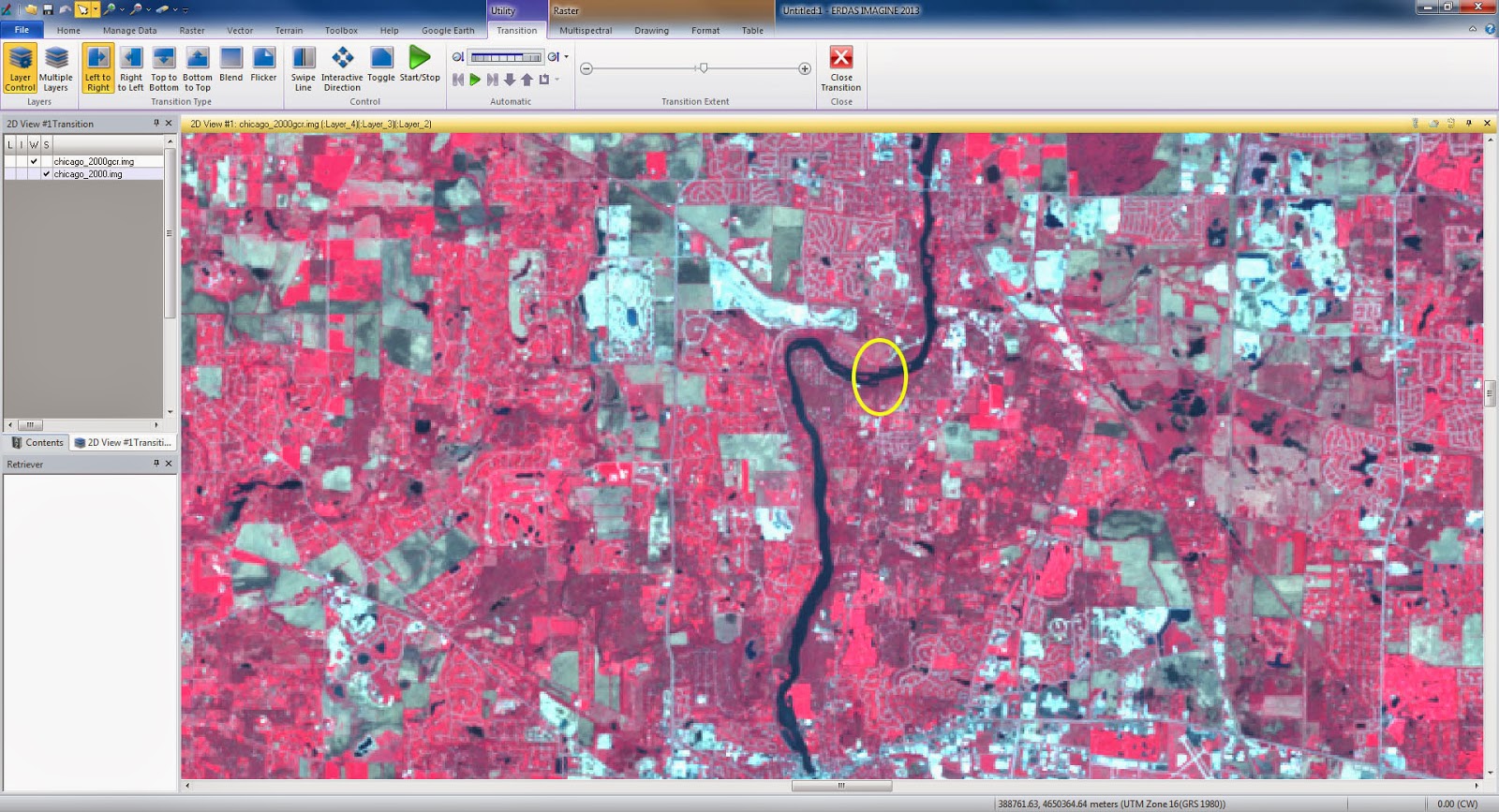Image resolution: width=1499 pixels, height=812 pixels.
Task: Click the 2D view horizontal scrollbar thumb
Action: pos(841,786)
